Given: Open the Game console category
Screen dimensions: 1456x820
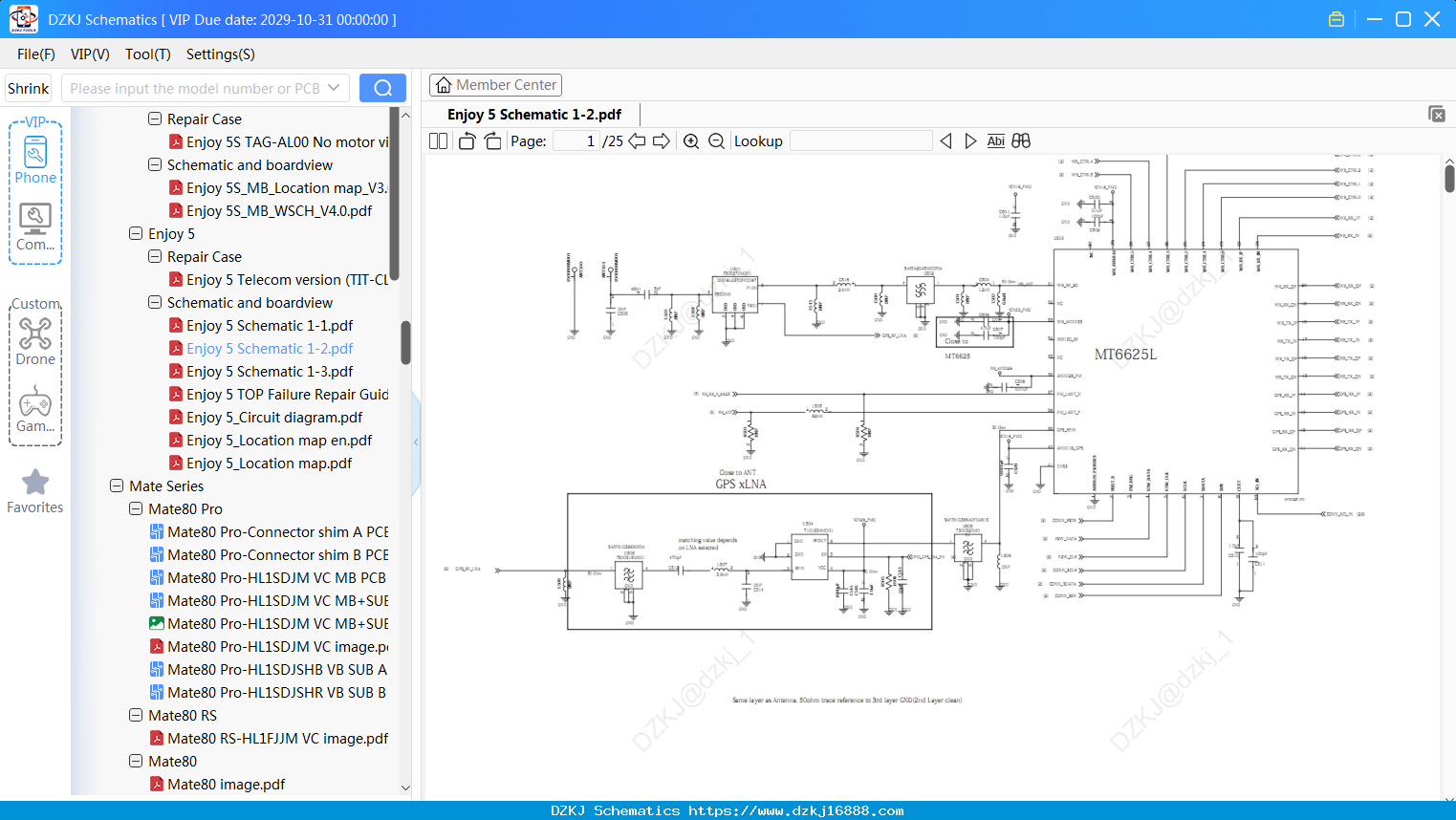Looking at the screenshot, I should [35, 410].
